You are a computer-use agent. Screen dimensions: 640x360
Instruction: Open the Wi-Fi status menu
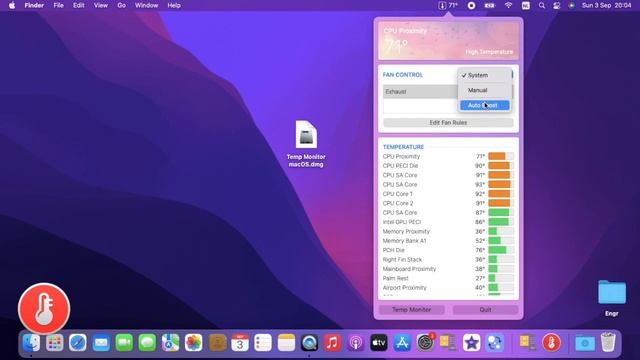pos(508,5)
